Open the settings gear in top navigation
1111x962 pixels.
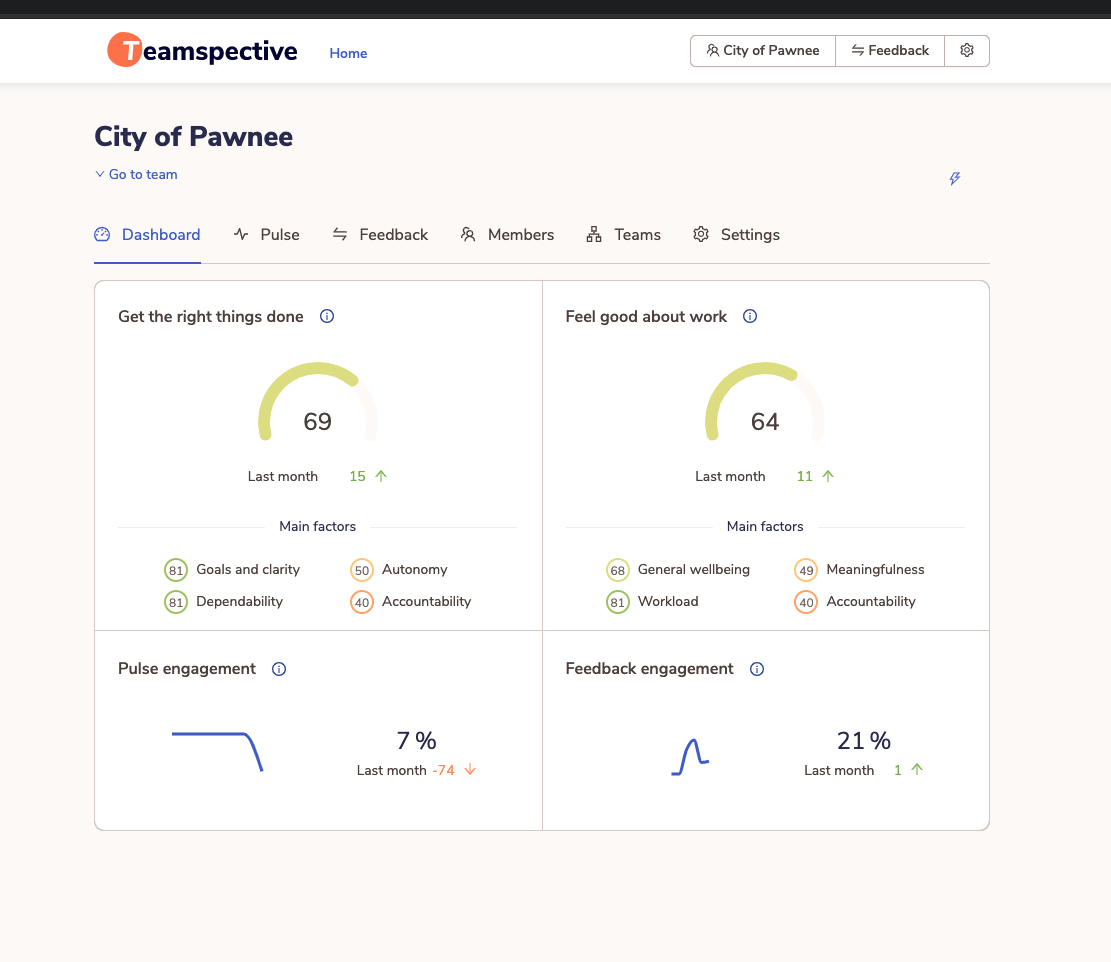[x=967, y=51]
